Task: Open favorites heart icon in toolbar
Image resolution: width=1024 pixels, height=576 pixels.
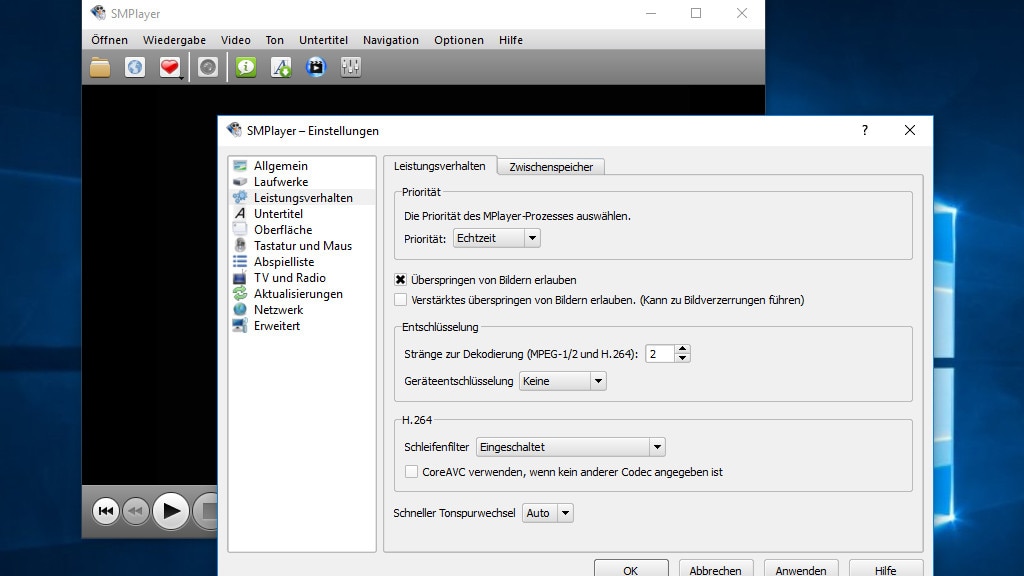Action: point(170,67)
